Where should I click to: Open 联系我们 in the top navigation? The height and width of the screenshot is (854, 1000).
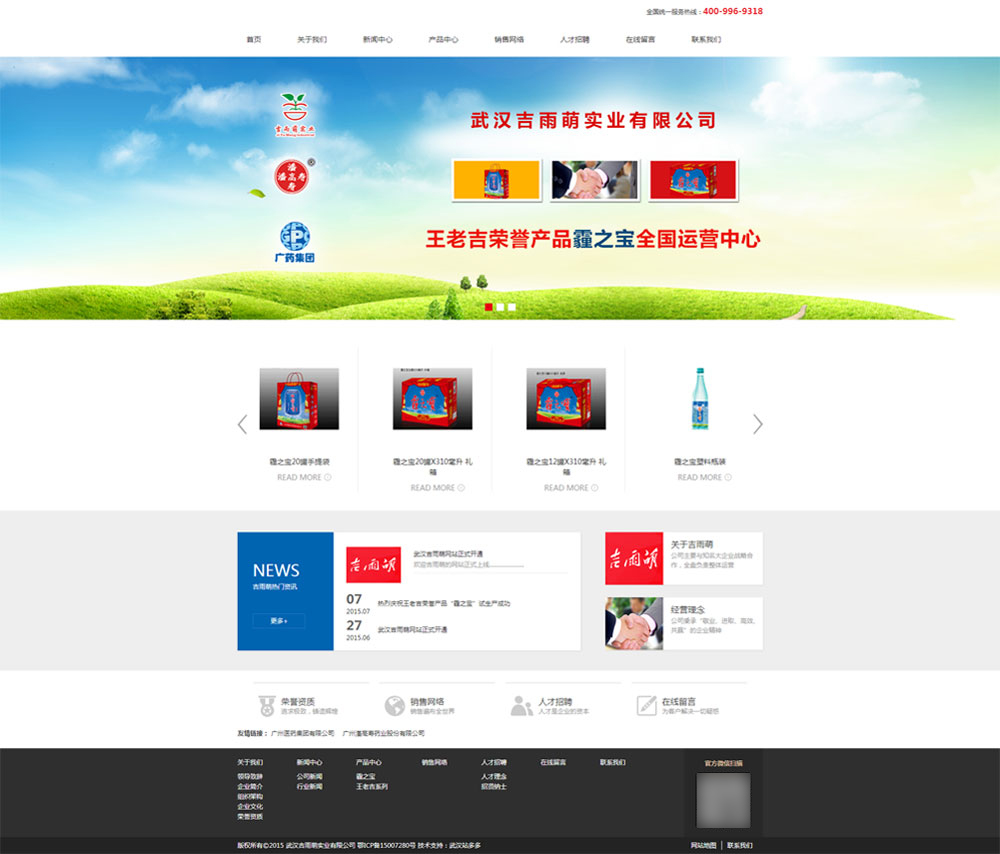pos(706,40)
